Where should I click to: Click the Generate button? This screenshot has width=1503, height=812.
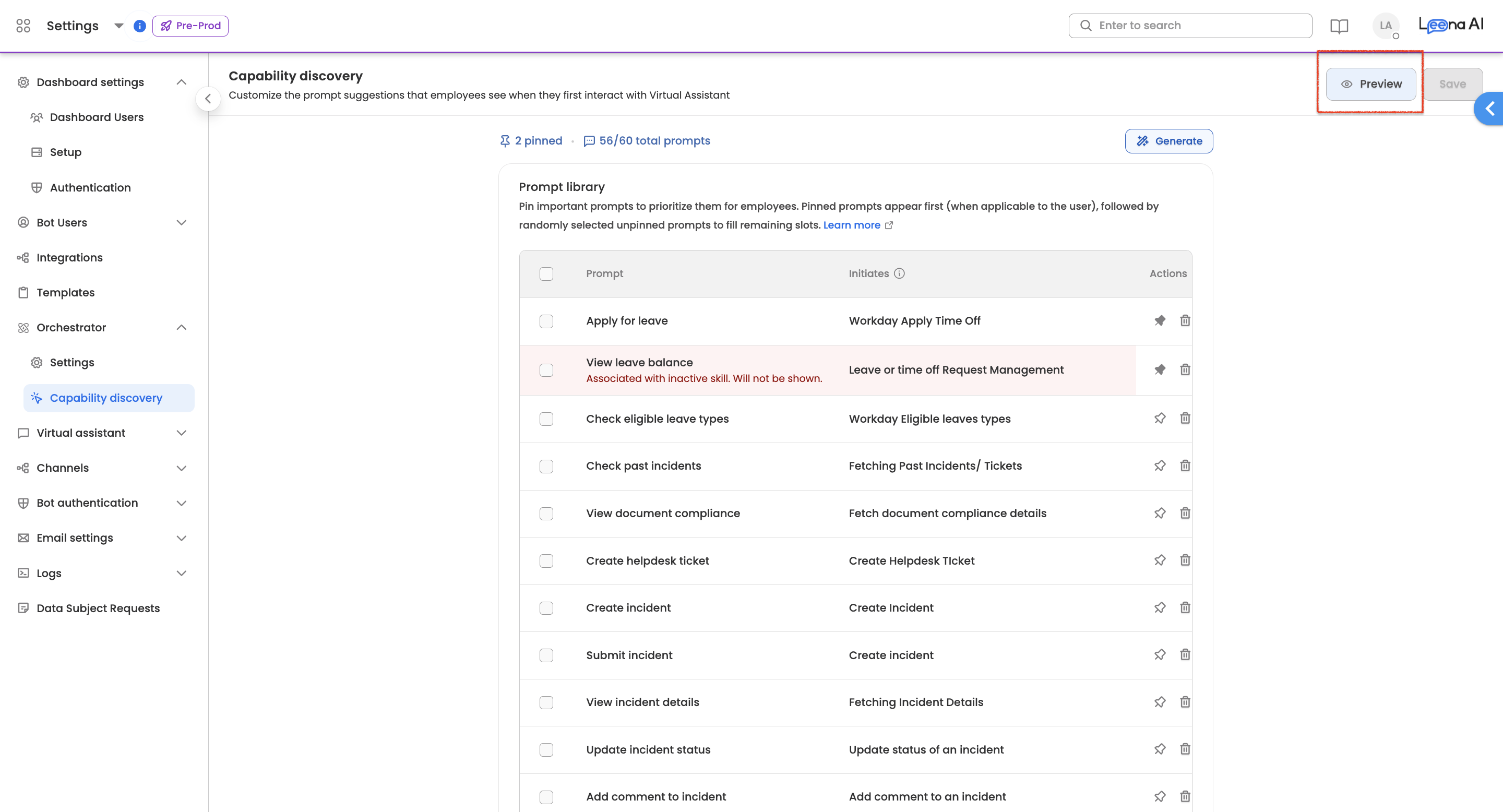1168,140
